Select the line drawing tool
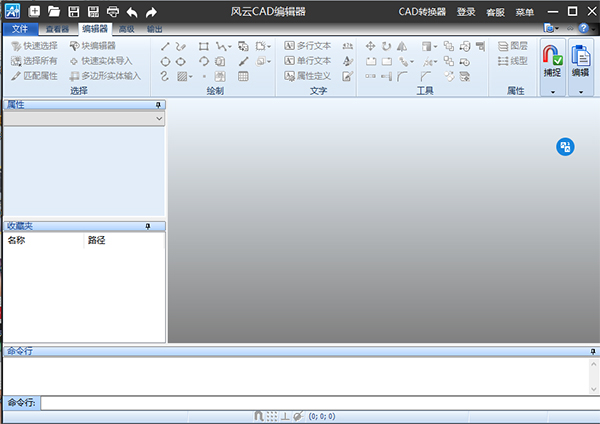600x424 pixels. [x=165, y=46]
